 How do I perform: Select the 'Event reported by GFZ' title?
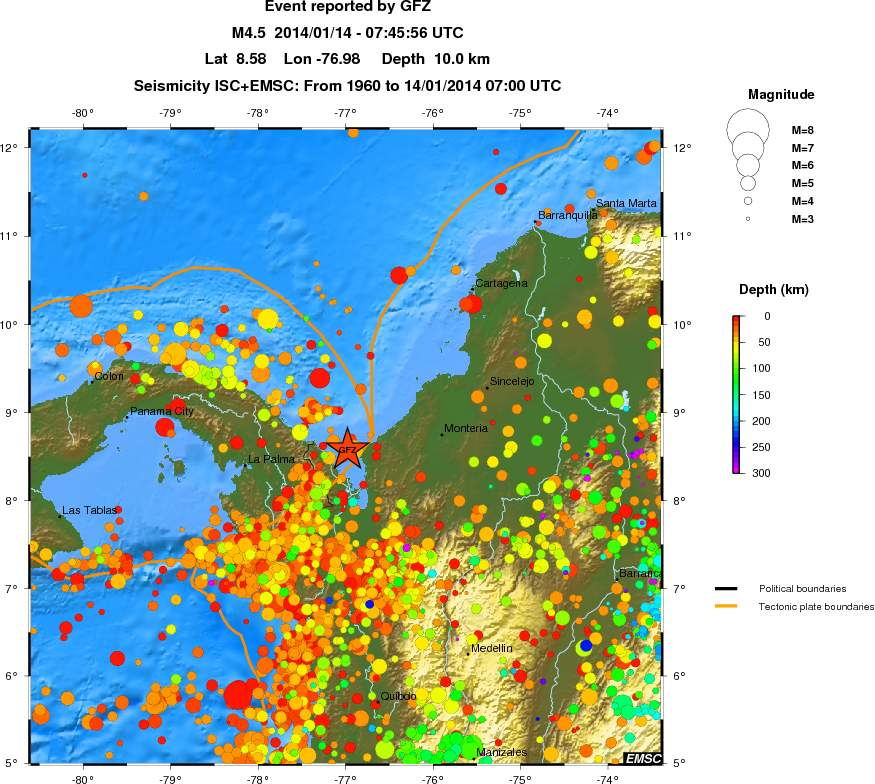(x=348, y=7)
